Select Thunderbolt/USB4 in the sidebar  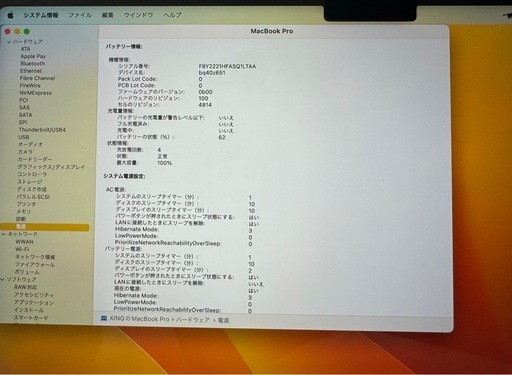pos(42,130)
